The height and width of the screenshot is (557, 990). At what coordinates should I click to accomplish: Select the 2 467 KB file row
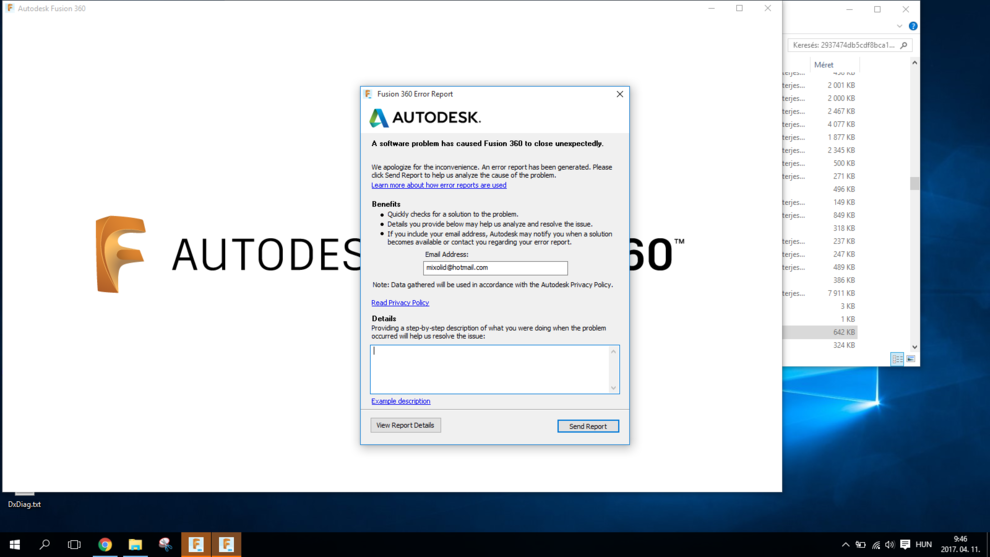click(x=820, y=111)
